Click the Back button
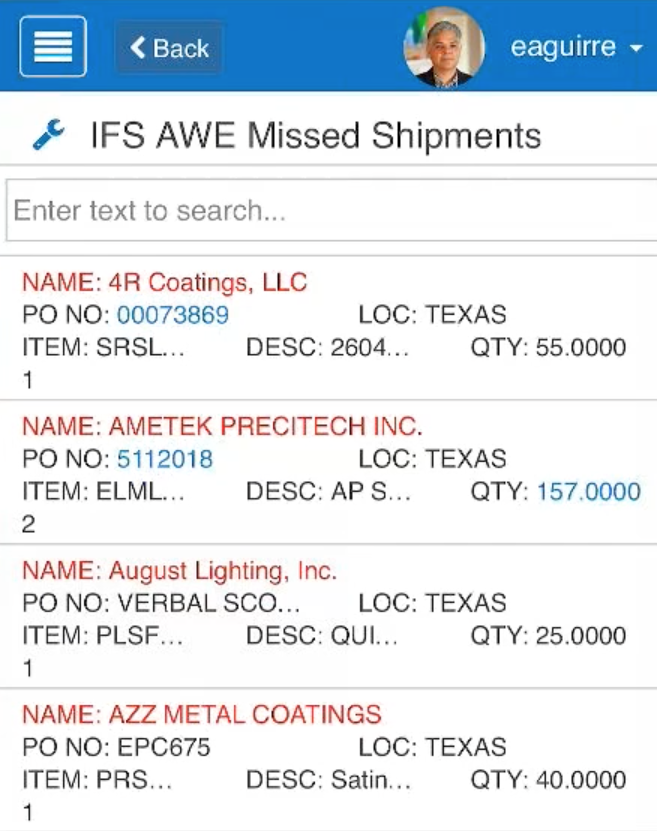The image size is (657, 831). tap(169, 48)
